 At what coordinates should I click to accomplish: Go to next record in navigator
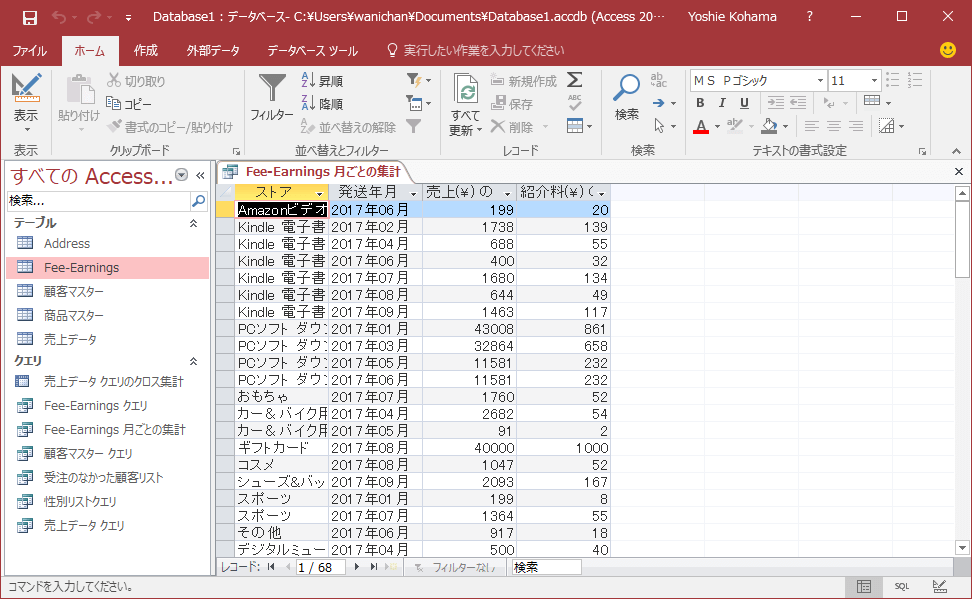[x=357, y=567]
